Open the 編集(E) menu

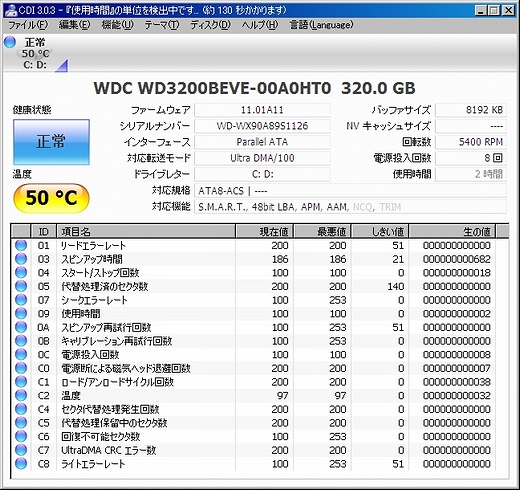point(74,25)
